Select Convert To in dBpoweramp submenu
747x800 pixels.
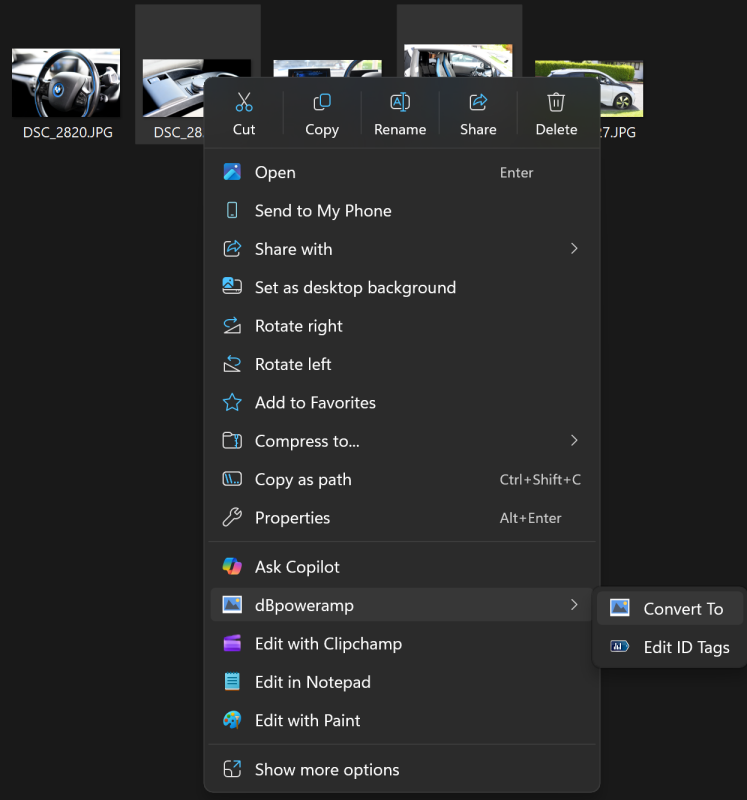pos(682,609)
